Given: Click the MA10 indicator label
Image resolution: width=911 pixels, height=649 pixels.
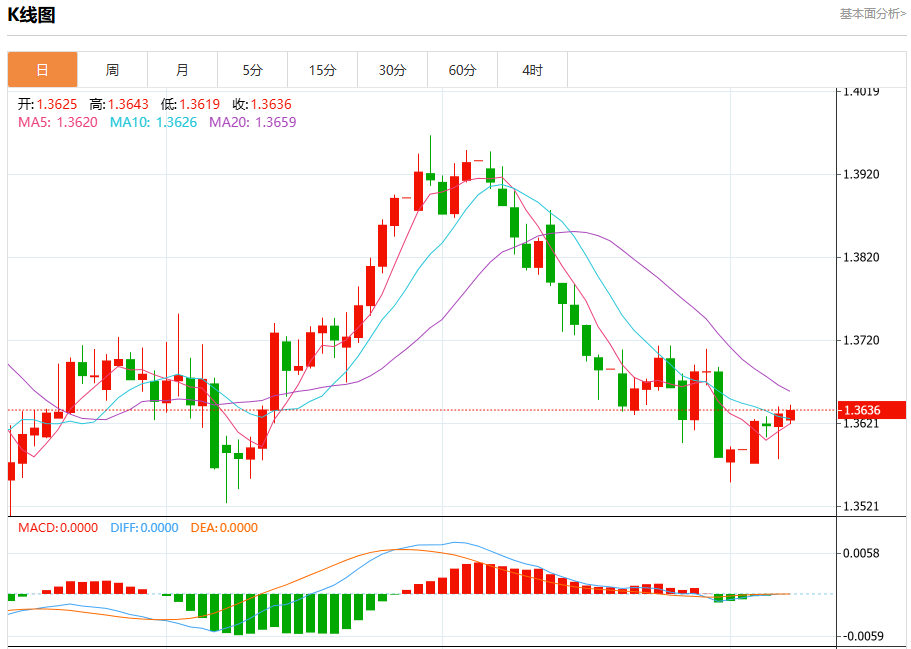Looking at the screenshot, I should click(153, 122).
